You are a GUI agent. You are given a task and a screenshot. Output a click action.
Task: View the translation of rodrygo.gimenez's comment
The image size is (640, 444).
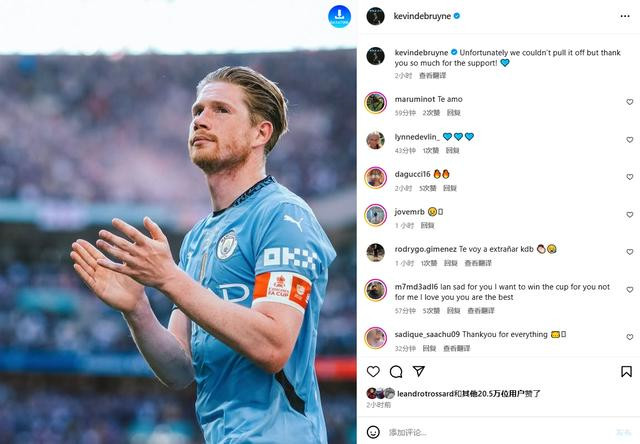click(478, 263)
